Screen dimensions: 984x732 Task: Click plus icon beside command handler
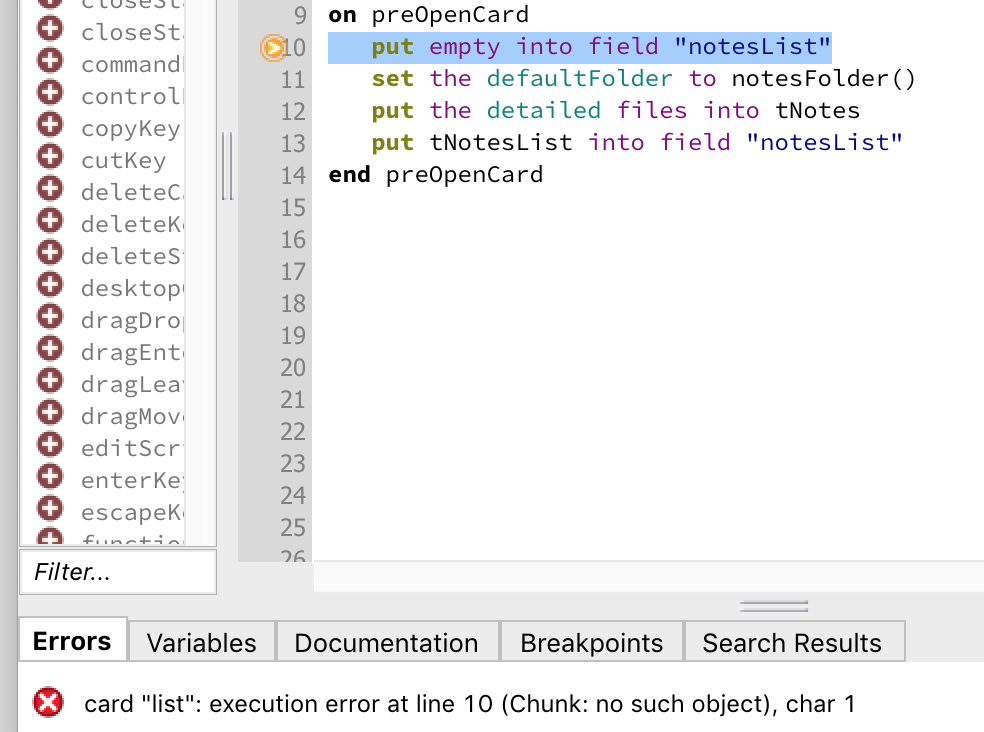[x=50, y=61]
